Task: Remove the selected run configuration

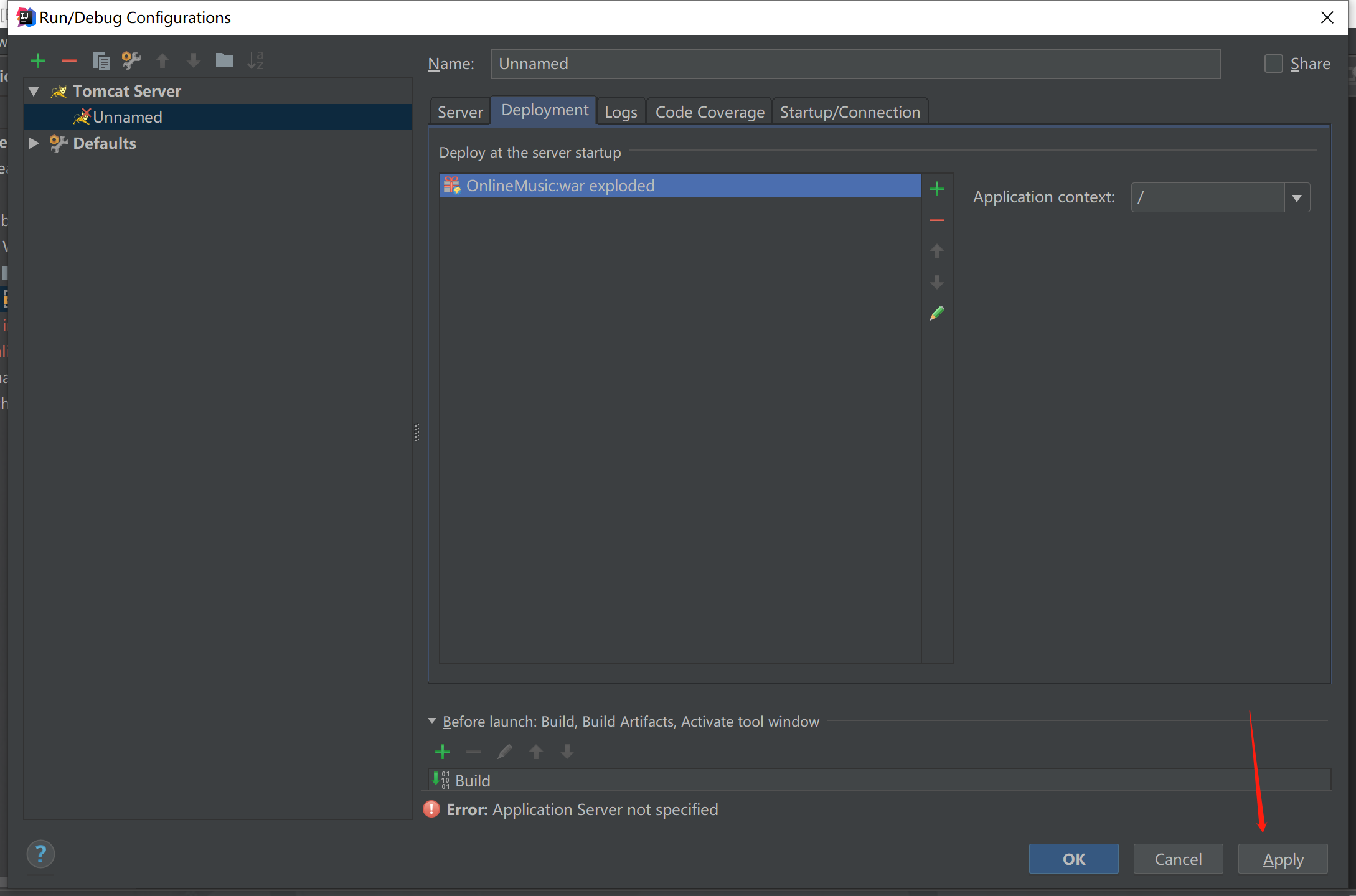Action: (69, 60)
